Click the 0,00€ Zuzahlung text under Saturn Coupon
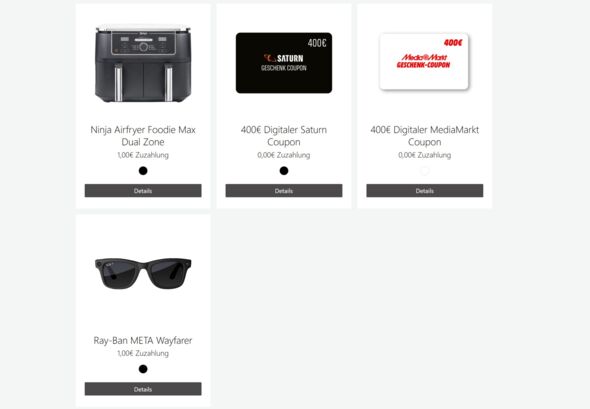The height and width of the screenshot is (409, 590). click(284, 155)
